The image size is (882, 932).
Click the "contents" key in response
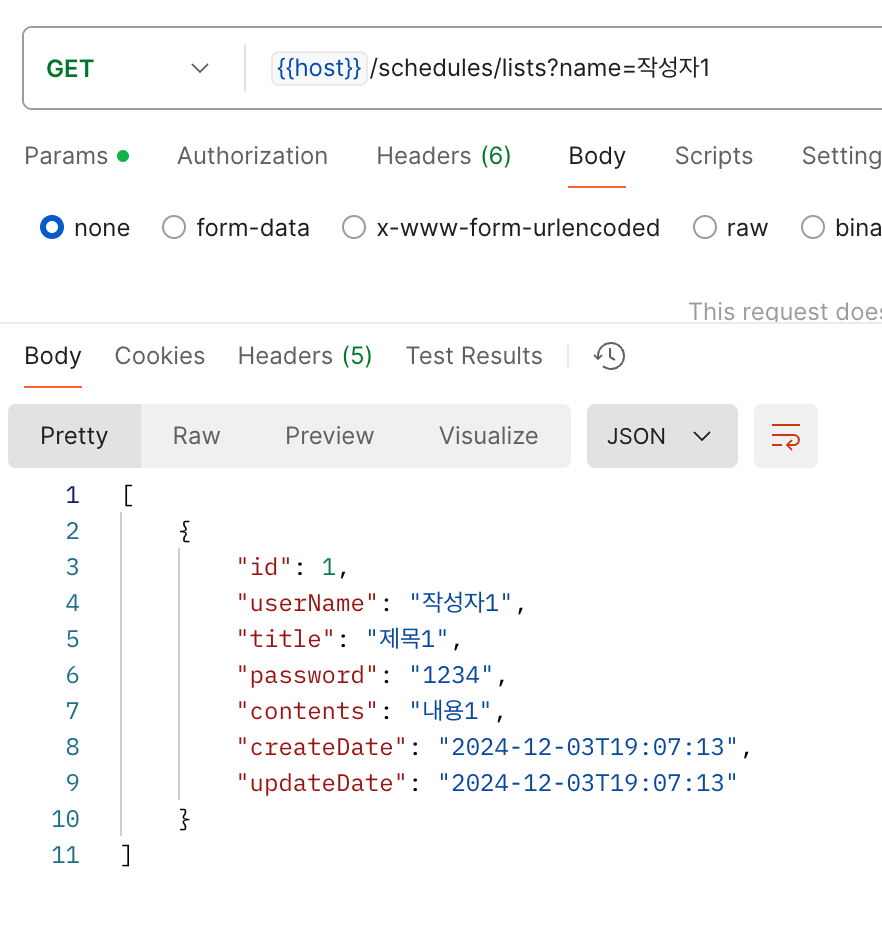click(307, 711)
